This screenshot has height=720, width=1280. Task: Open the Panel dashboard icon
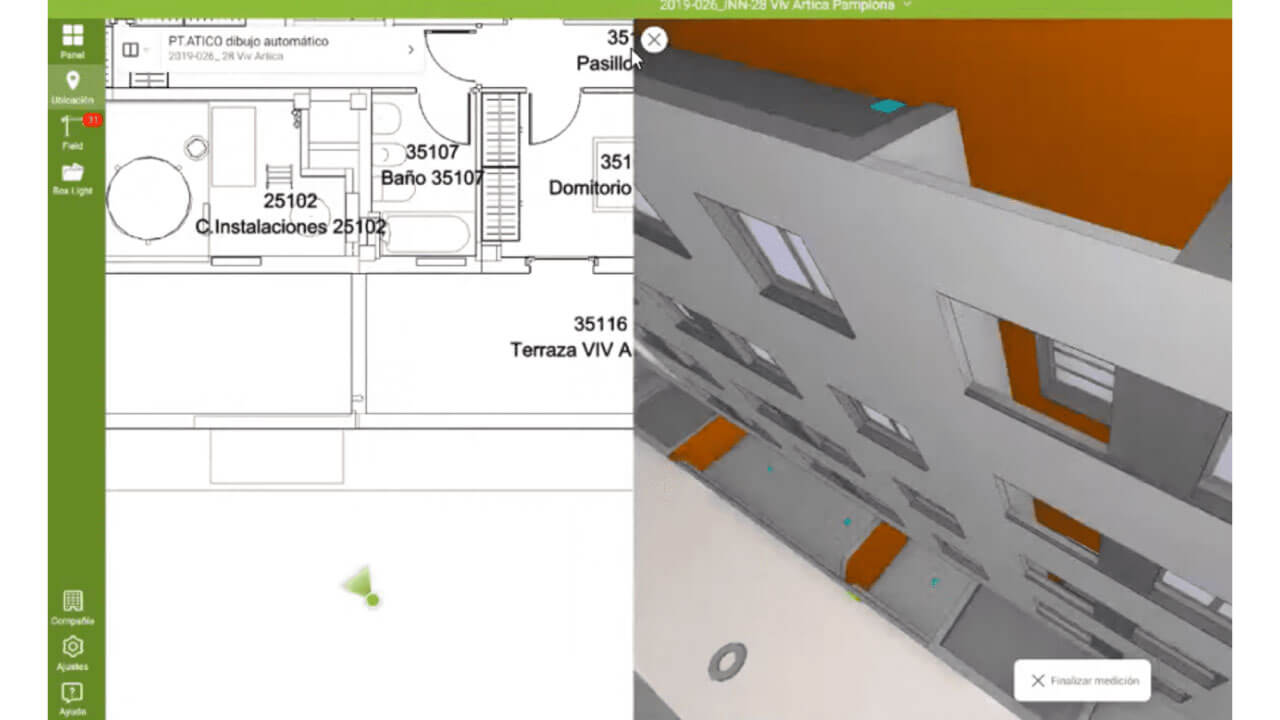pyautogui.click(x=73, y=41)
